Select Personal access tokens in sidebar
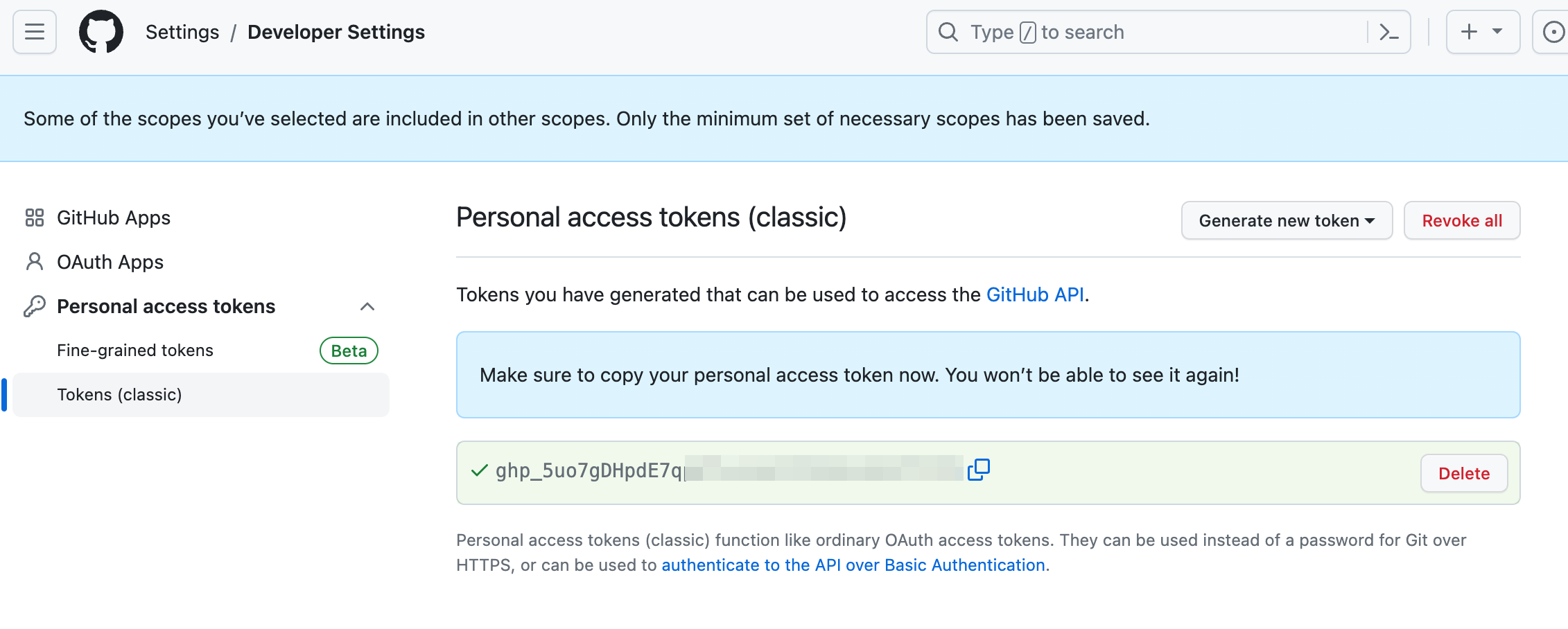This screenshot has height=629, width=1568. (x=166, y=306)
